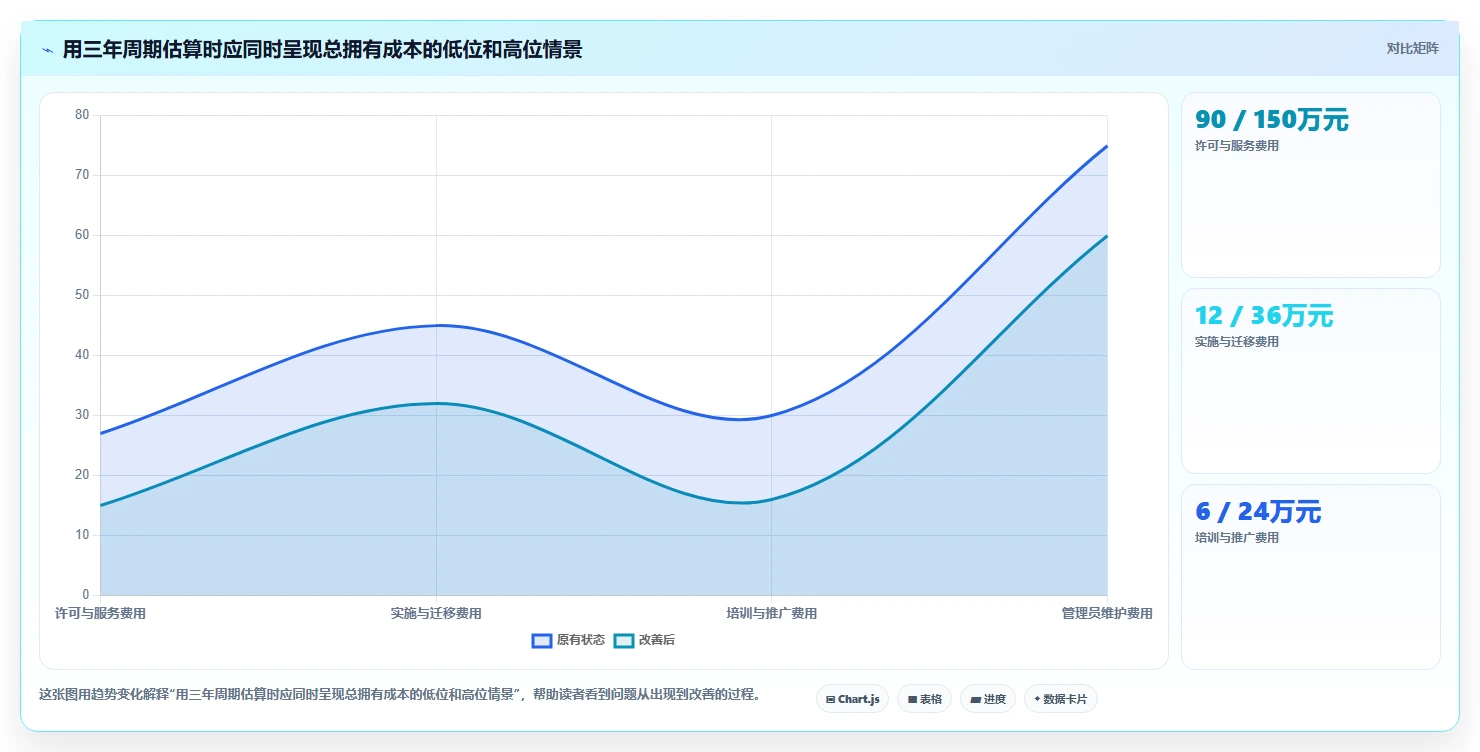Image resolution: width=1480 pixels, height=752 pixels.
Task: Click the 对比矩阵 label in header
Action: tap(1412, 48)
